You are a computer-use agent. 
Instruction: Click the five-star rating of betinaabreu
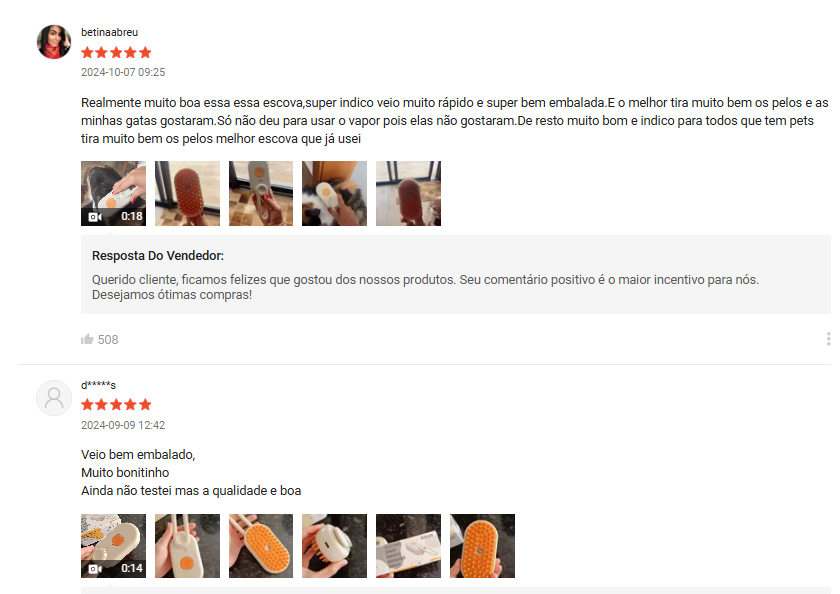click(116, 52)
